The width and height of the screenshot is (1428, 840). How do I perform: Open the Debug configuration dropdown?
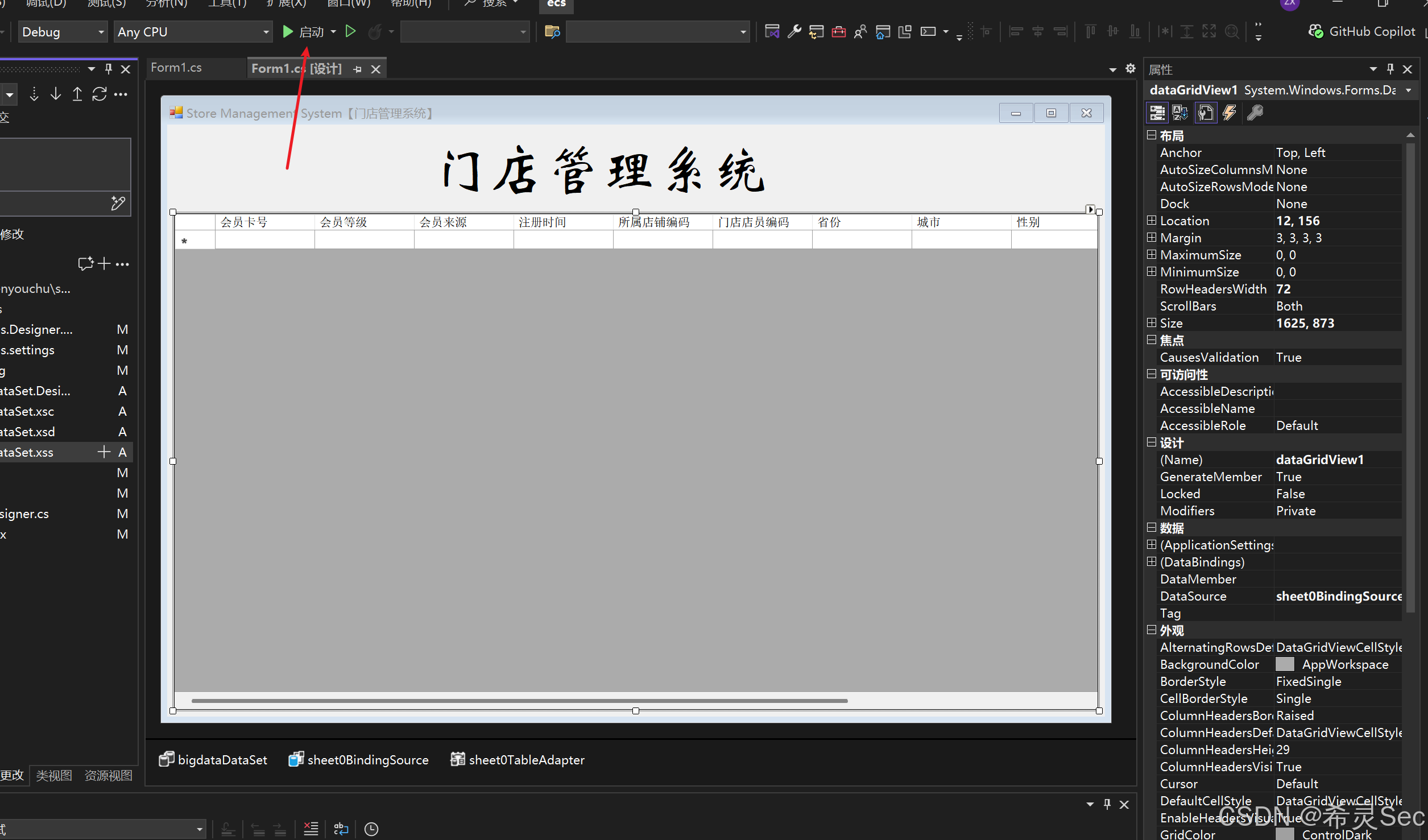(x=63, y=32)
